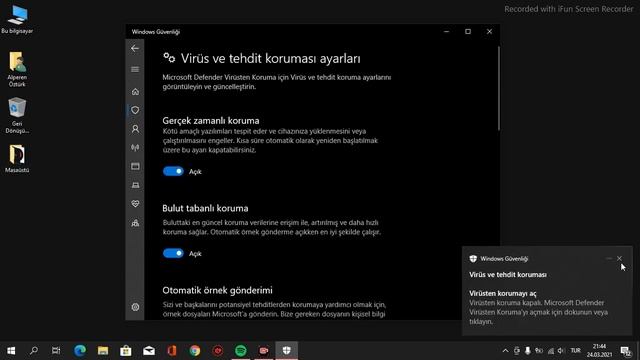Show hidden system tray icons
The width and height of the screenshot is (640, 360).
click(x=505, y=351)
